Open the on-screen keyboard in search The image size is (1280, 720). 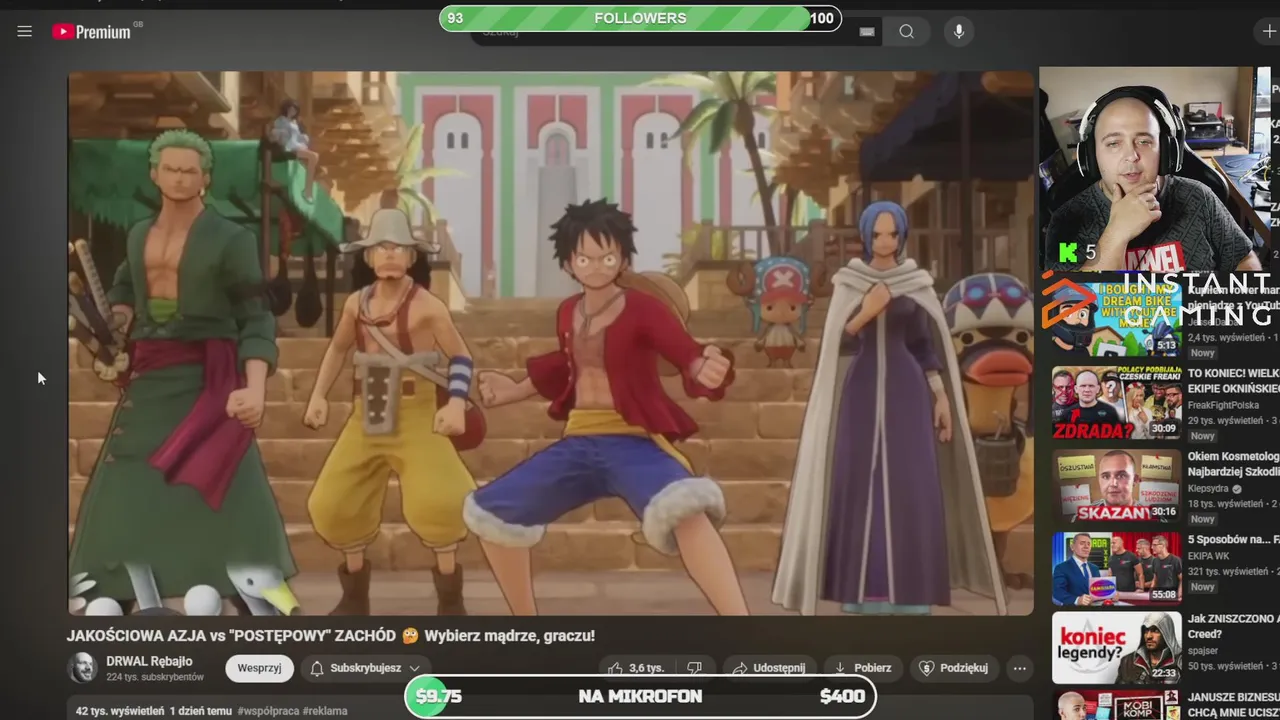click(x=867, y=32)
